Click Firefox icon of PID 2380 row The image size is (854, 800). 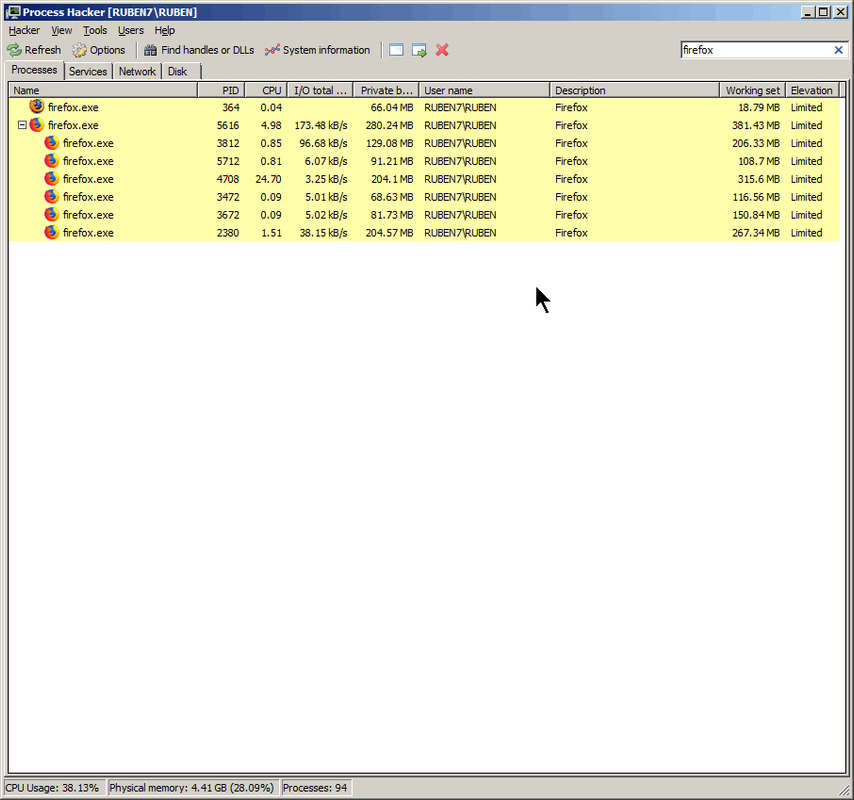tap(52, 233)
